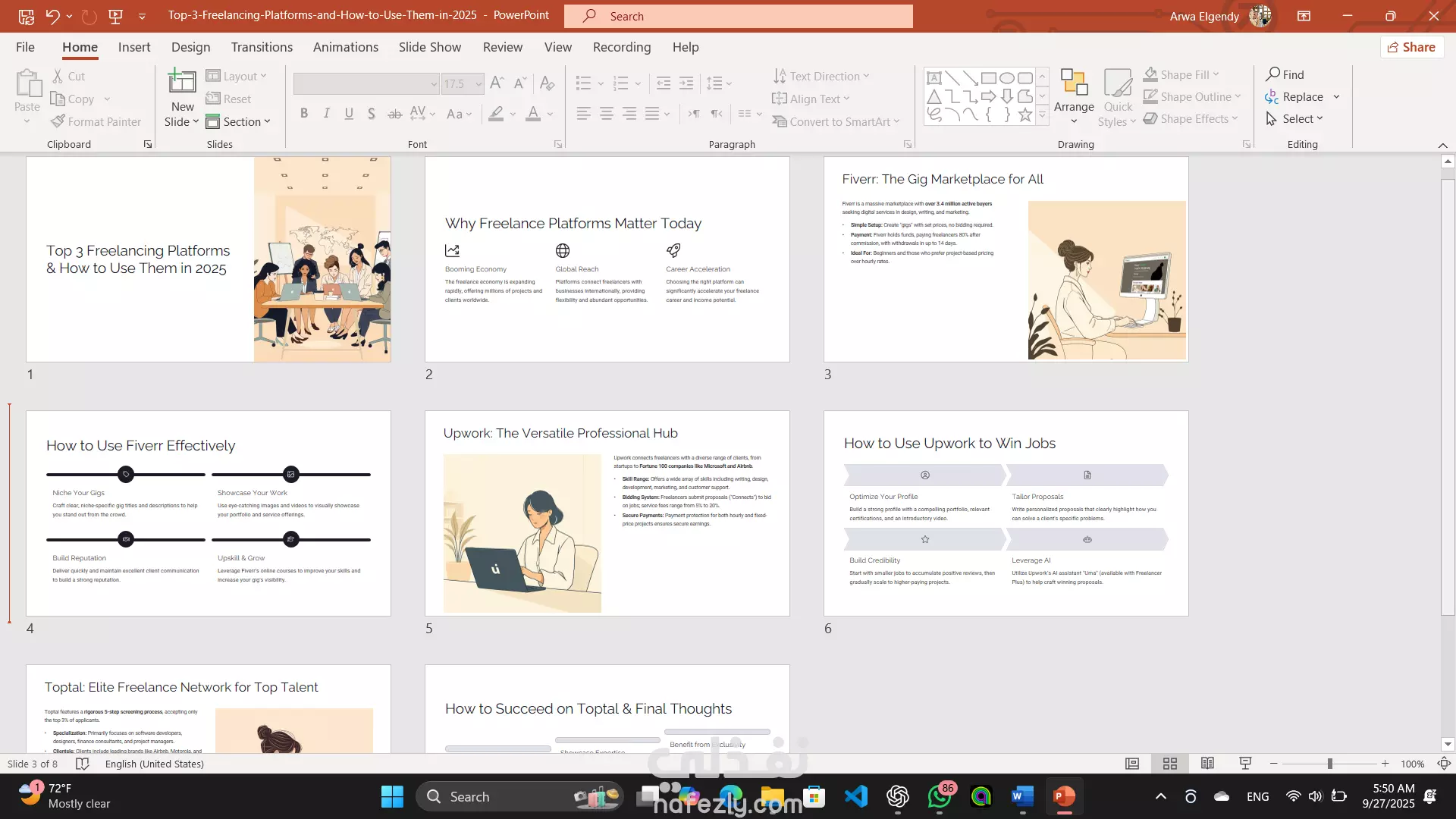Click the zoom slider handle
Screen dimensions: 1456x819
1329,764
